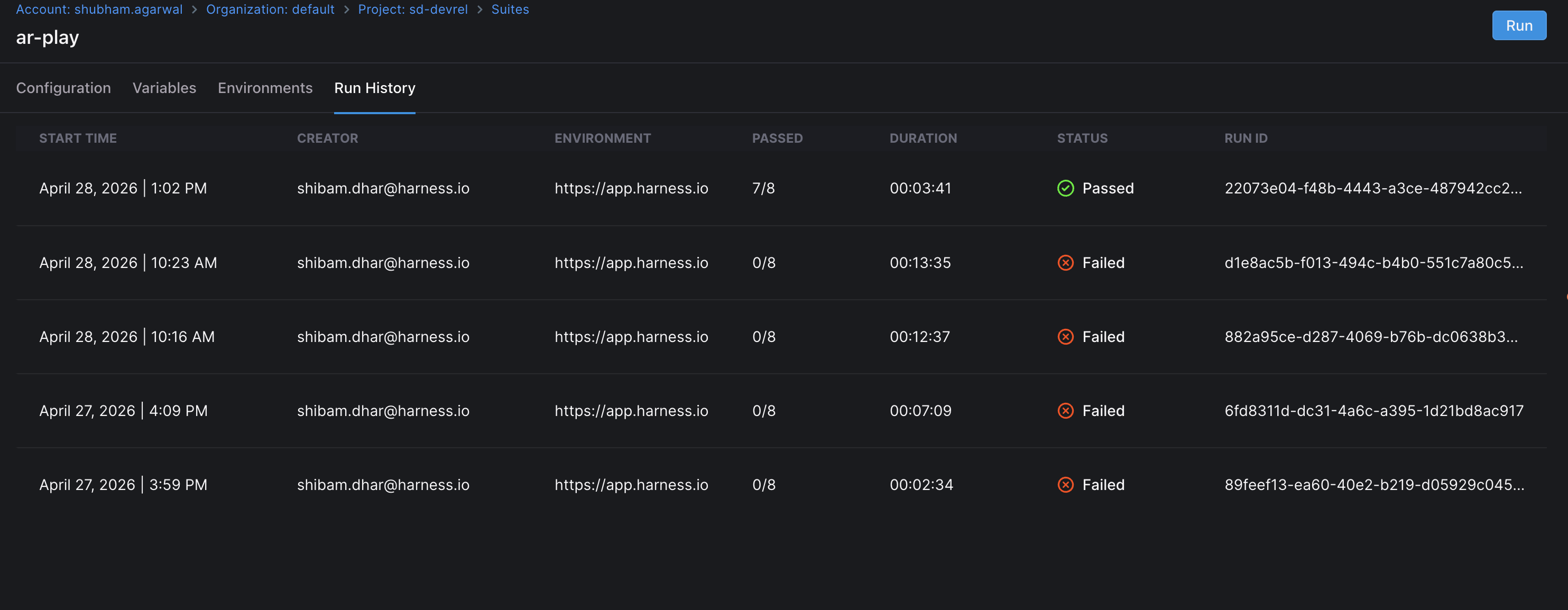Click duration 00:03:41

(x=920, y=188)
